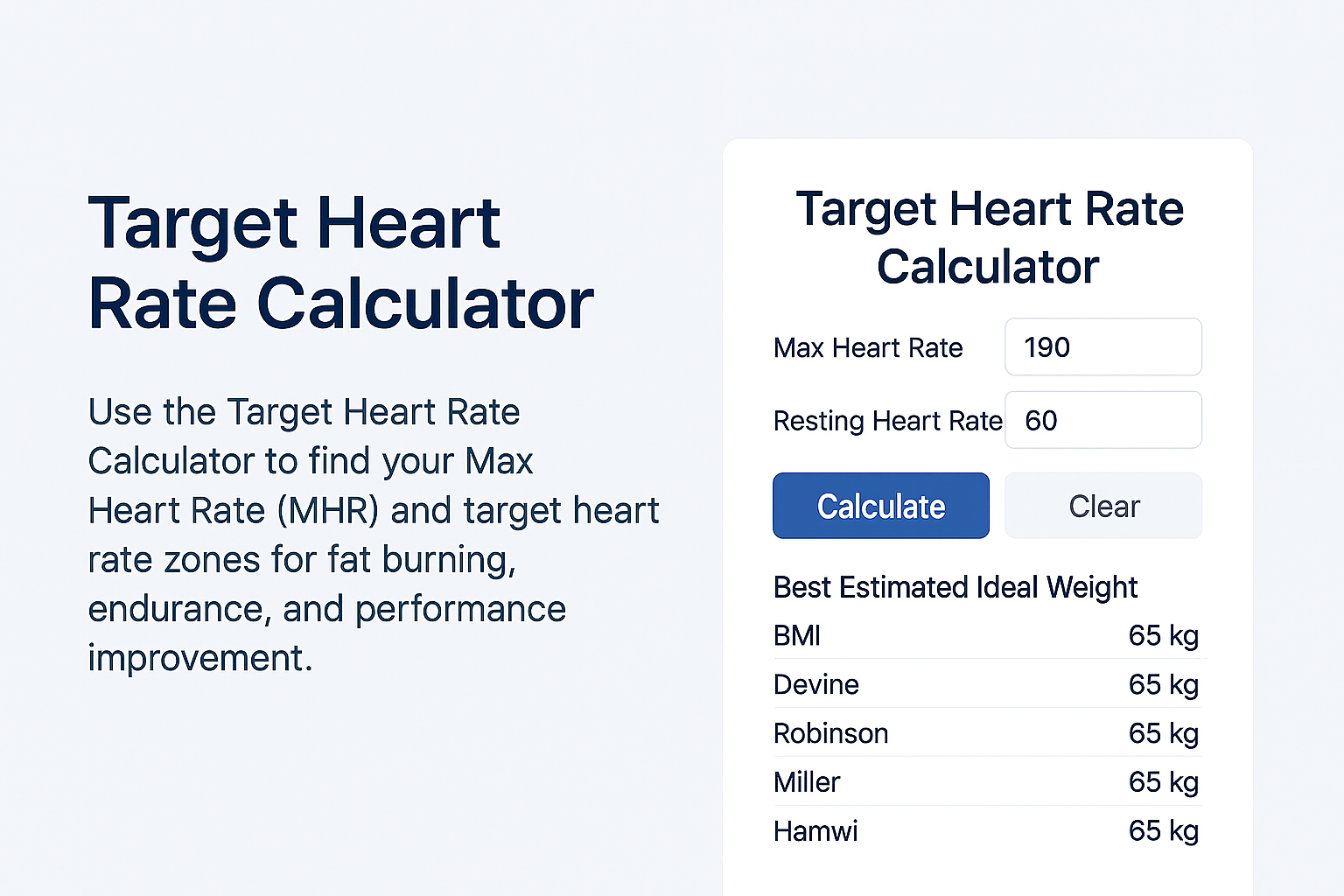Image resolution: width=1344 pixels, height=896 pixels.
Task: Click the 65 kg value beside BMI
Action: click(1164, 636)
